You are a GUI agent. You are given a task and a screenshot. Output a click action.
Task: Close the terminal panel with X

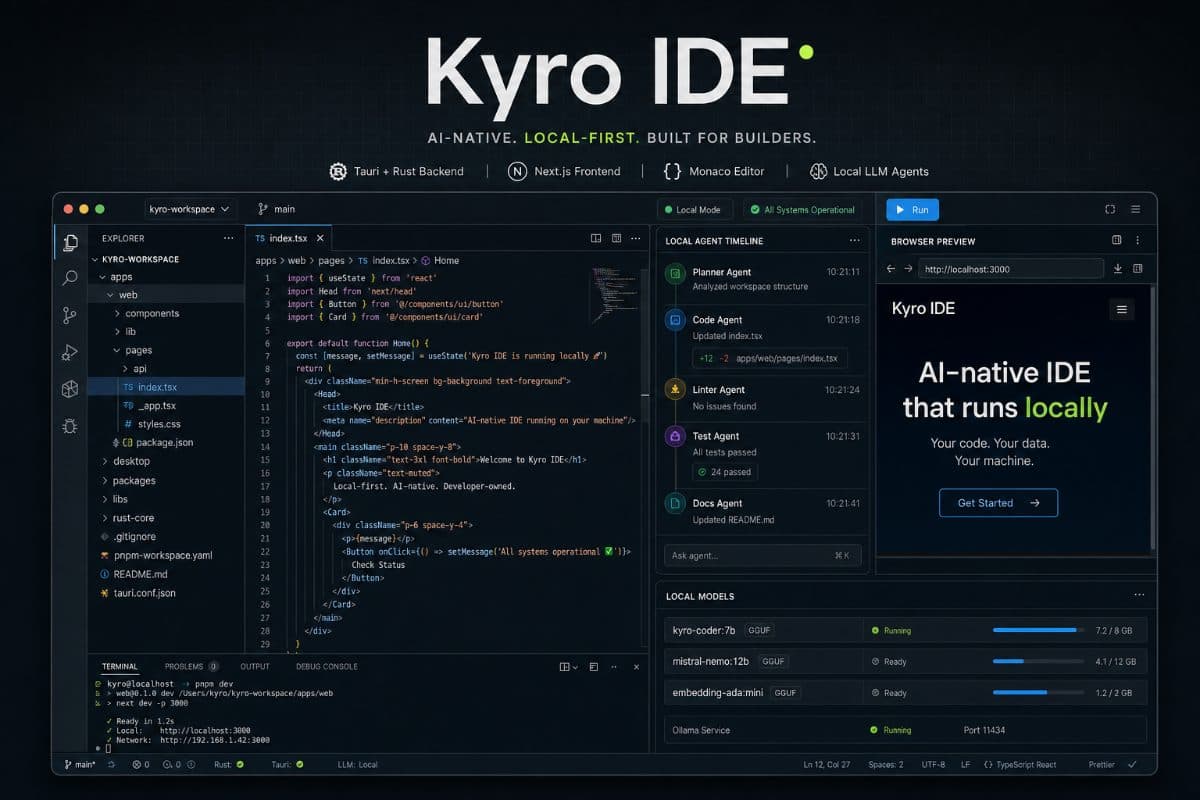pos(636,667)
